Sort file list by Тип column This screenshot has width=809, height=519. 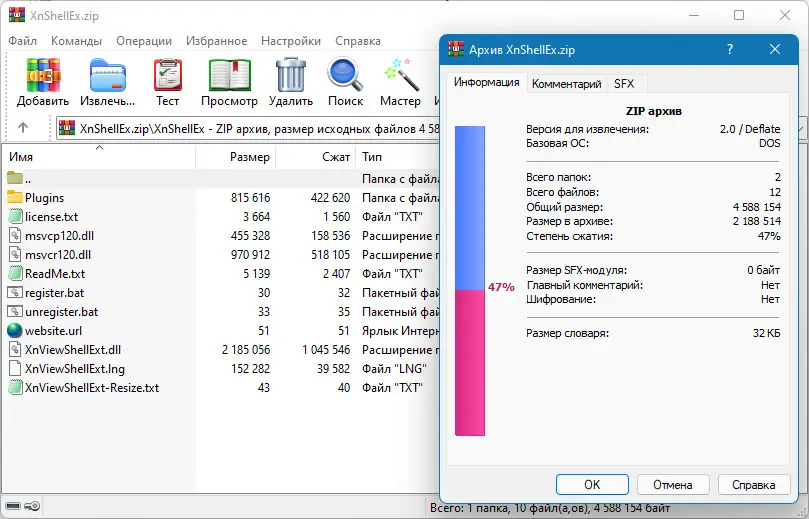click(398, 156)
